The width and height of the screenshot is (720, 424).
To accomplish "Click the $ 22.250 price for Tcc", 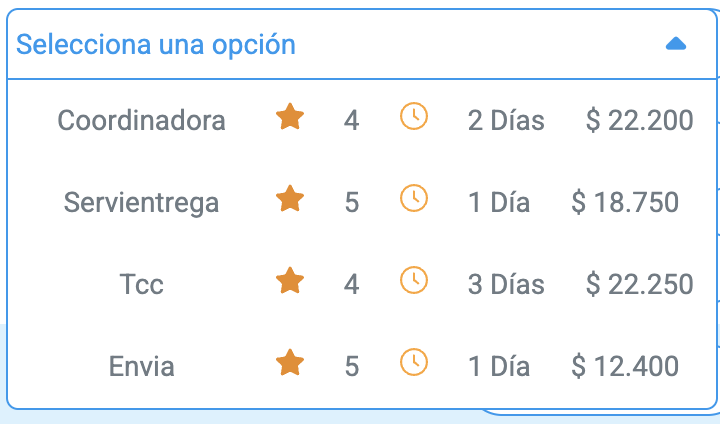I will point(639,284).
